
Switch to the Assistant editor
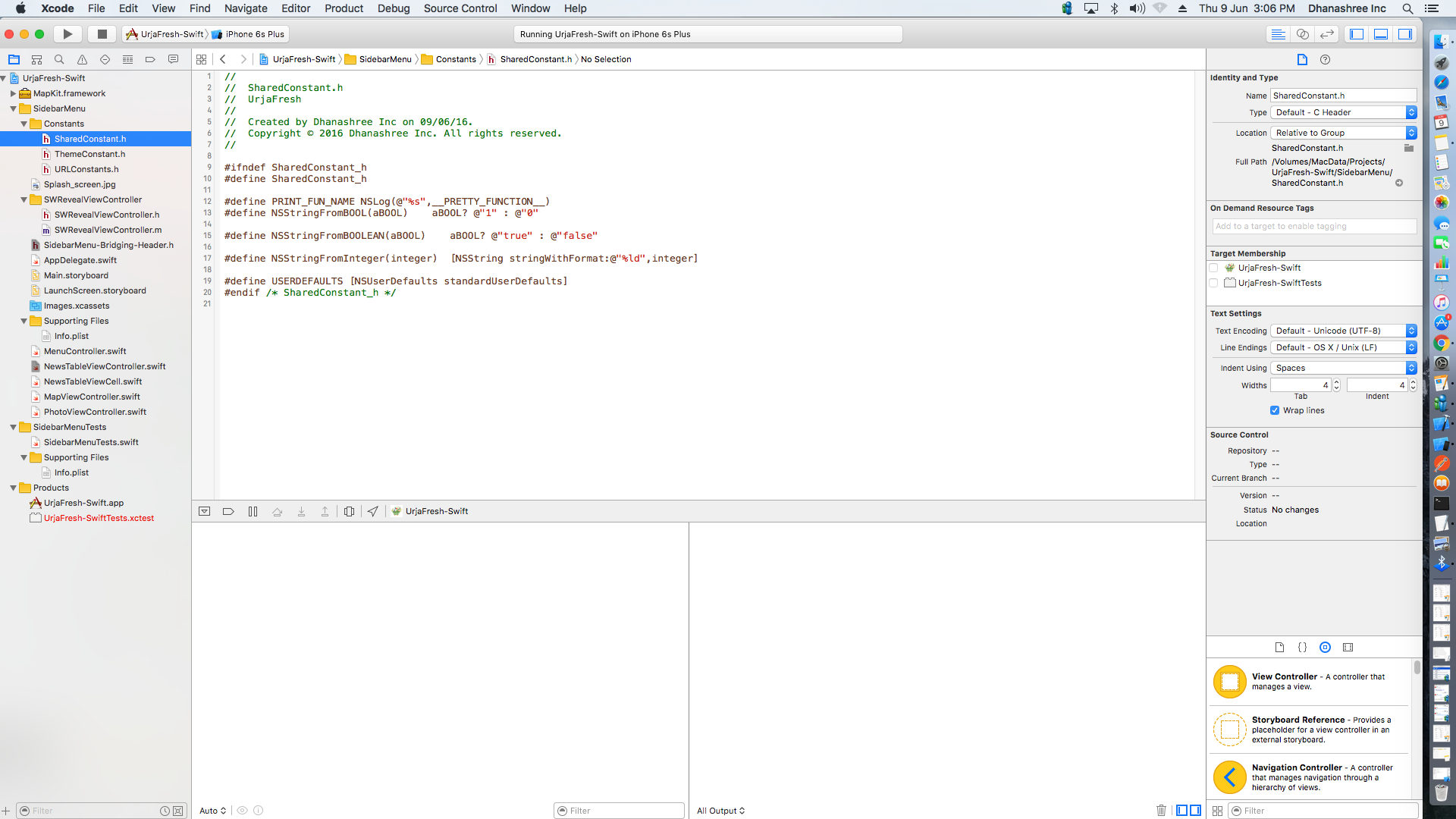pyautogui.click(x=1302, y=34)
